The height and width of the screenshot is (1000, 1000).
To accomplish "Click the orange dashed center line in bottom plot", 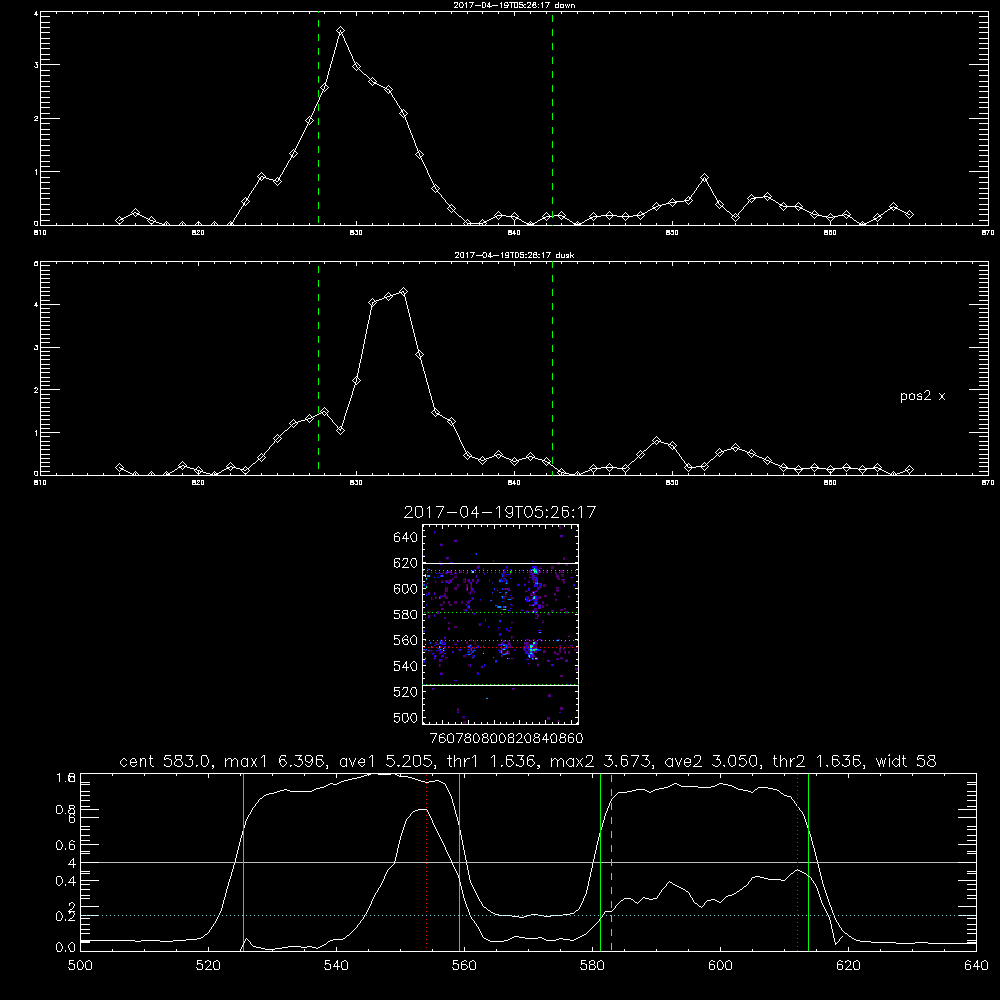I will tap(611, 862).
